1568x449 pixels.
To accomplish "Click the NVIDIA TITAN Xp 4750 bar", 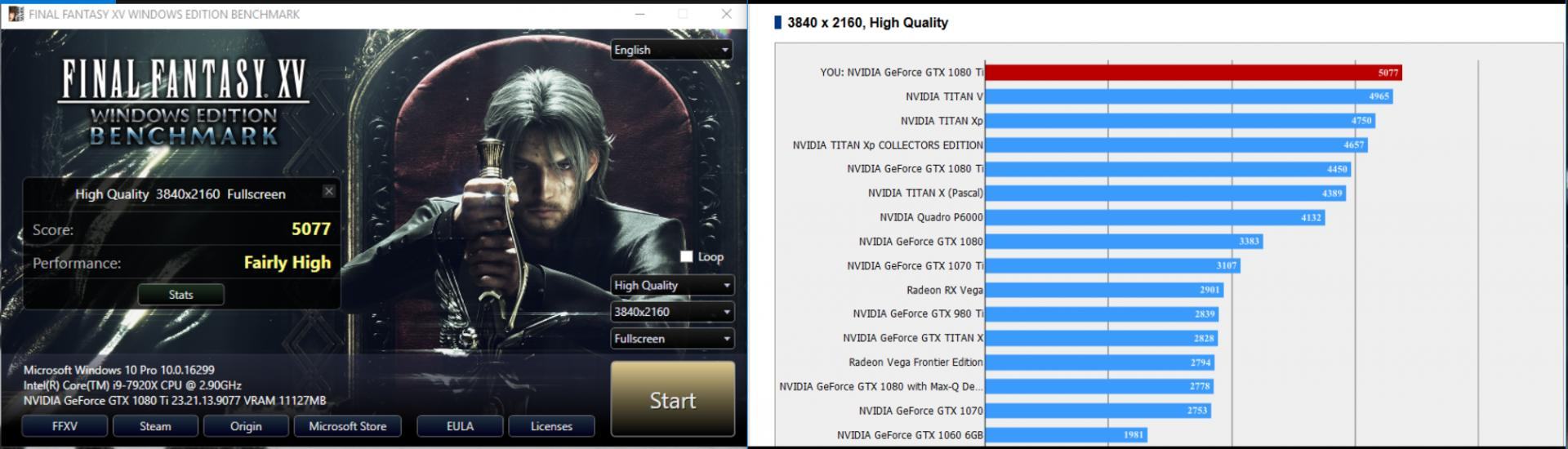I will 1180,121.
